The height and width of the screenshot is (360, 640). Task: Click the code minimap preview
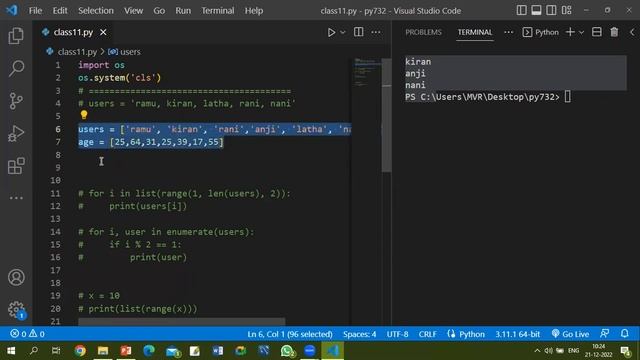pyautogui.click(x=367, y=73)
